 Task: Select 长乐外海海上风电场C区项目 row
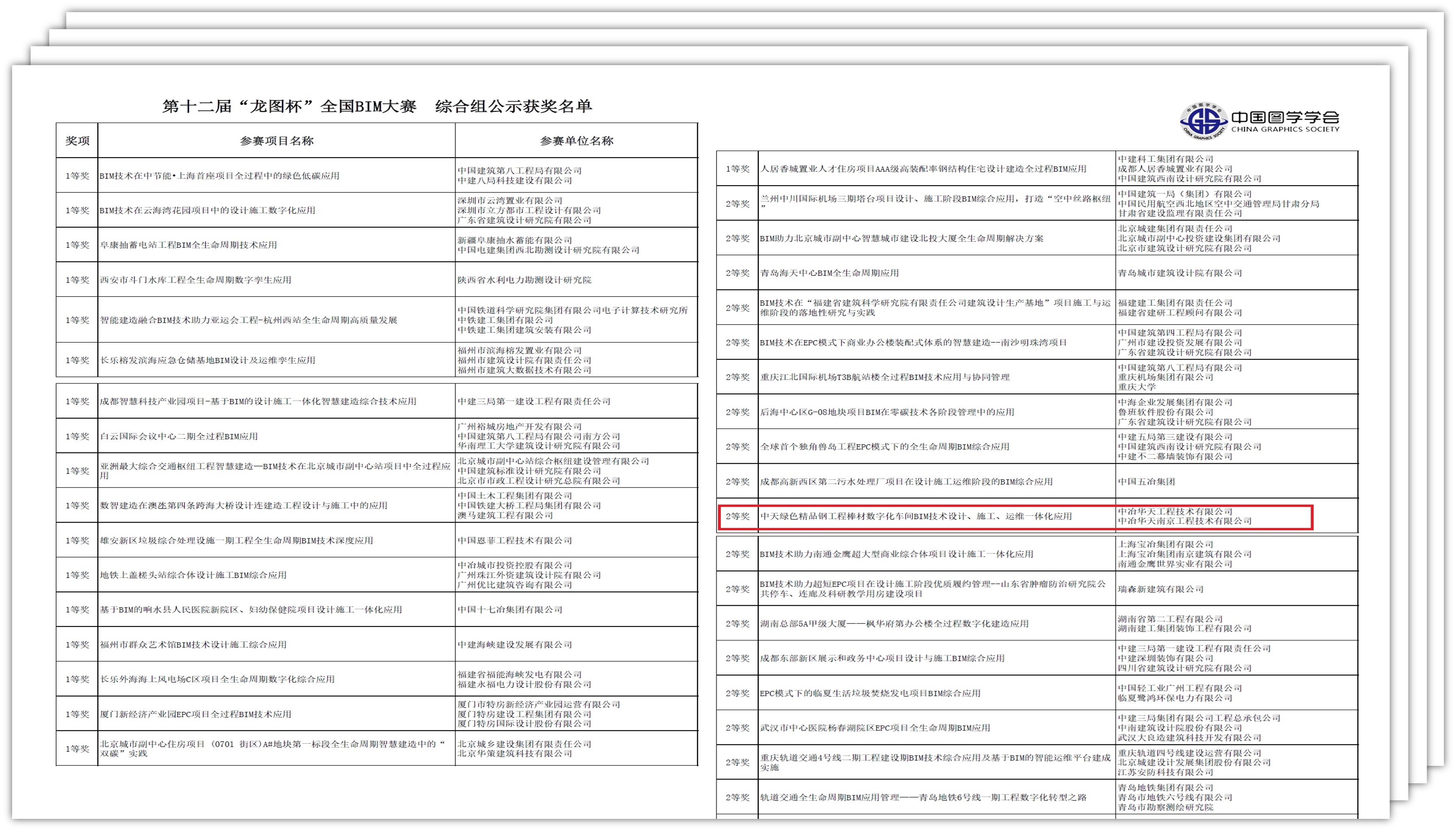point(376,679)
